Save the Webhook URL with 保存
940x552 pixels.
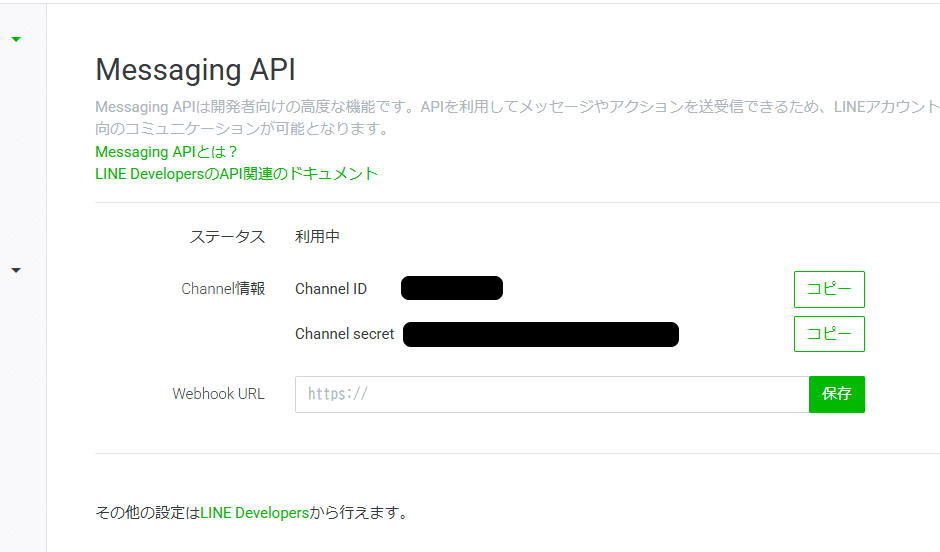836,394
